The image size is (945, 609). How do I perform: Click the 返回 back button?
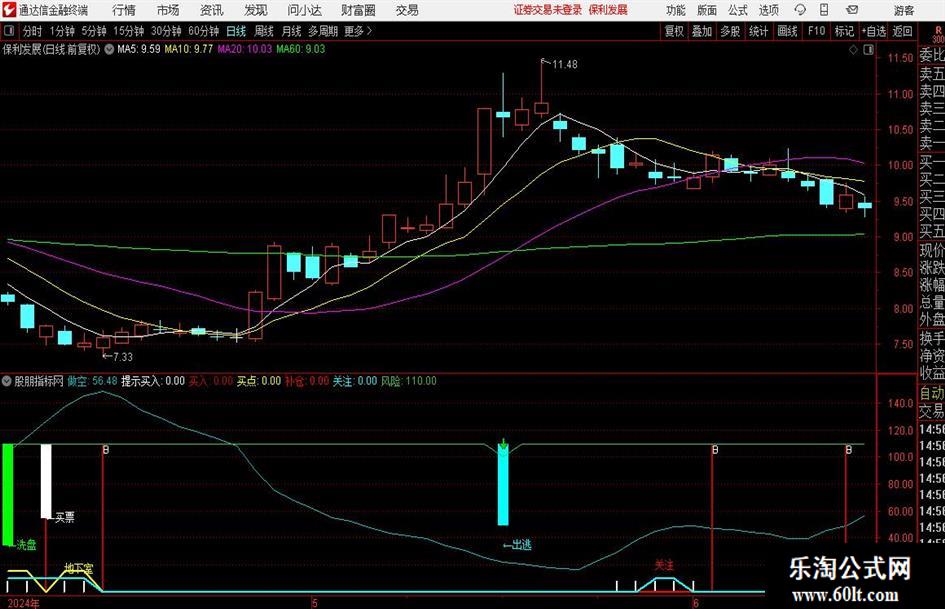pyautogui.click(x=902, y=31)
